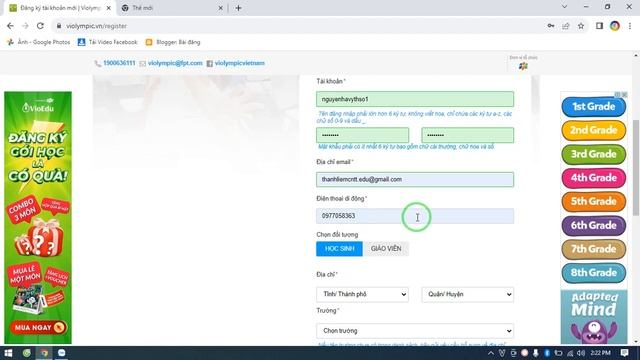
Task: Click the Tài khoản username field
Action: point(415,99)
